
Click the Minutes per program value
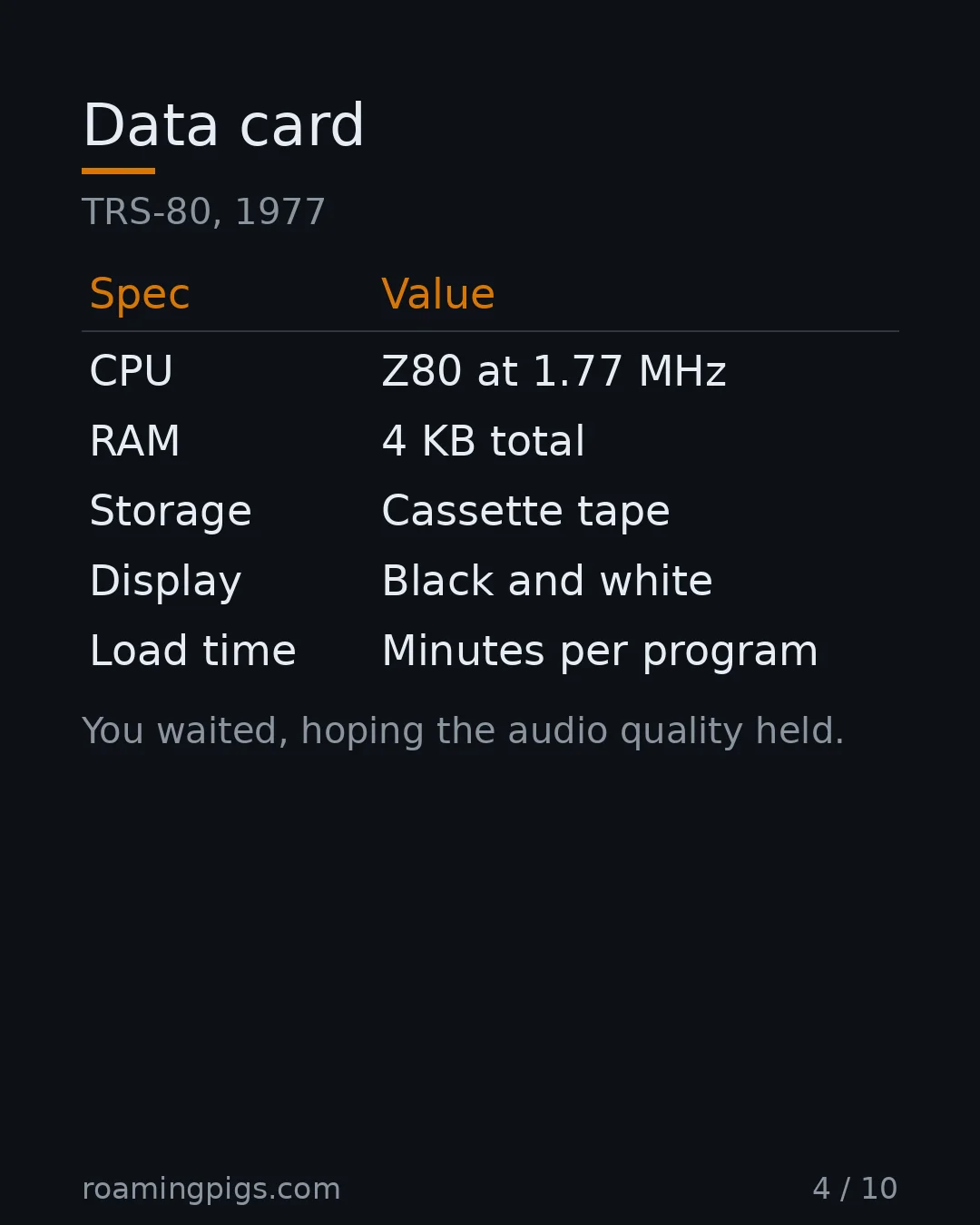600,652
